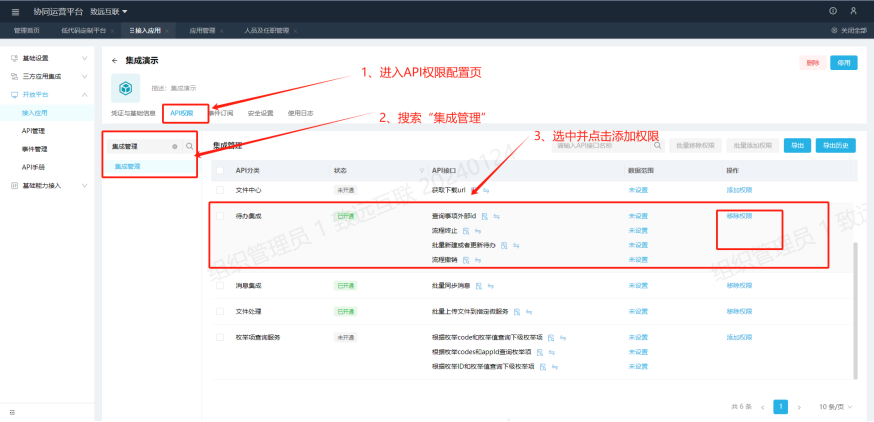The height and width of the screenshot is (422, 874).
Task: Click the search magnifier in the left filter box
Action: (x=189, y=146)
